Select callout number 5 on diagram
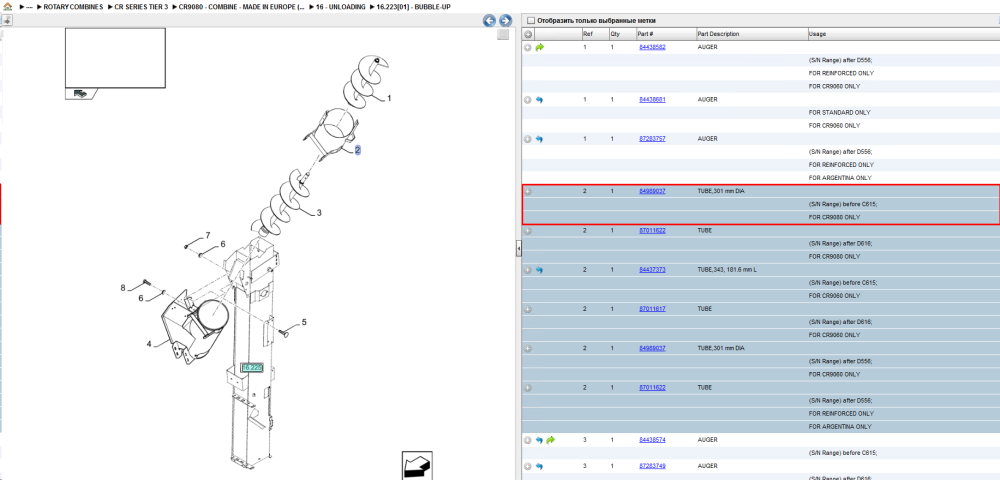Image resolution: width=1000 pixels, height=480 pixels. tap(304, 323)
